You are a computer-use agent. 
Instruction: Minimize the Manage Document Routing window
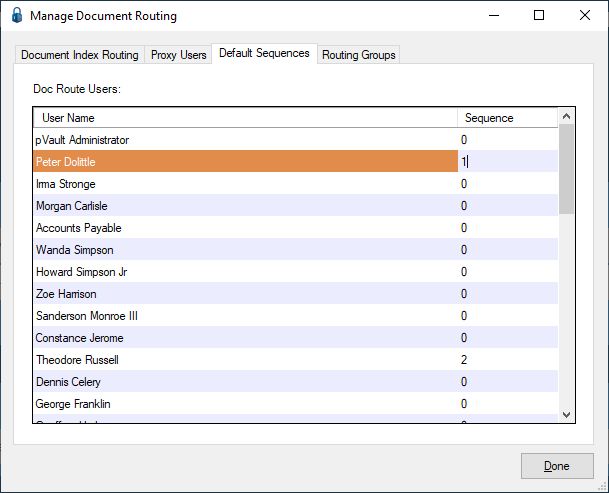(x=494, y=16)
